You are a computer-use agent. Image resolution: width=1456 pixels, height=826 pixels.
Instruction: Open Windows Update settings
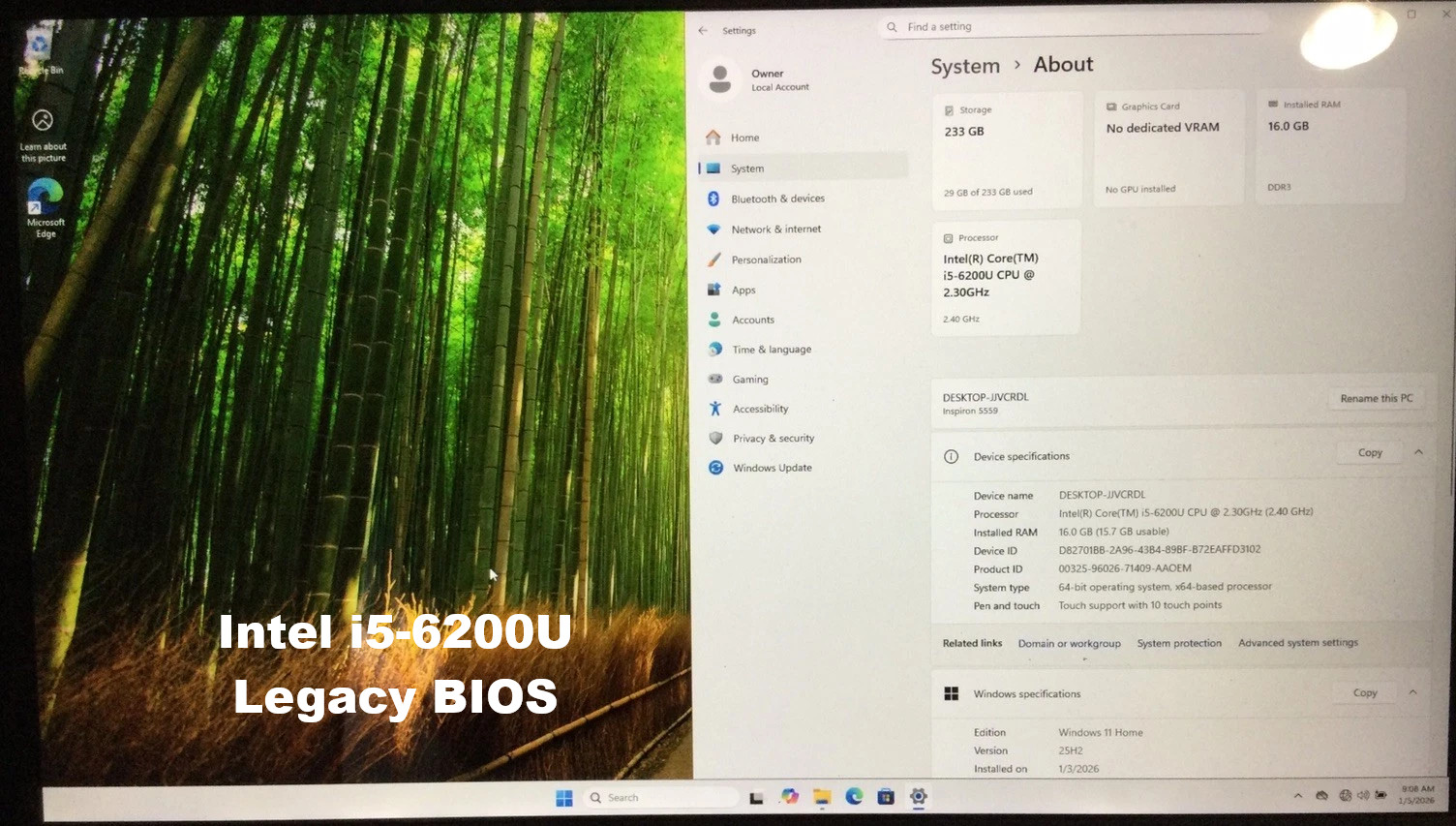803,468
